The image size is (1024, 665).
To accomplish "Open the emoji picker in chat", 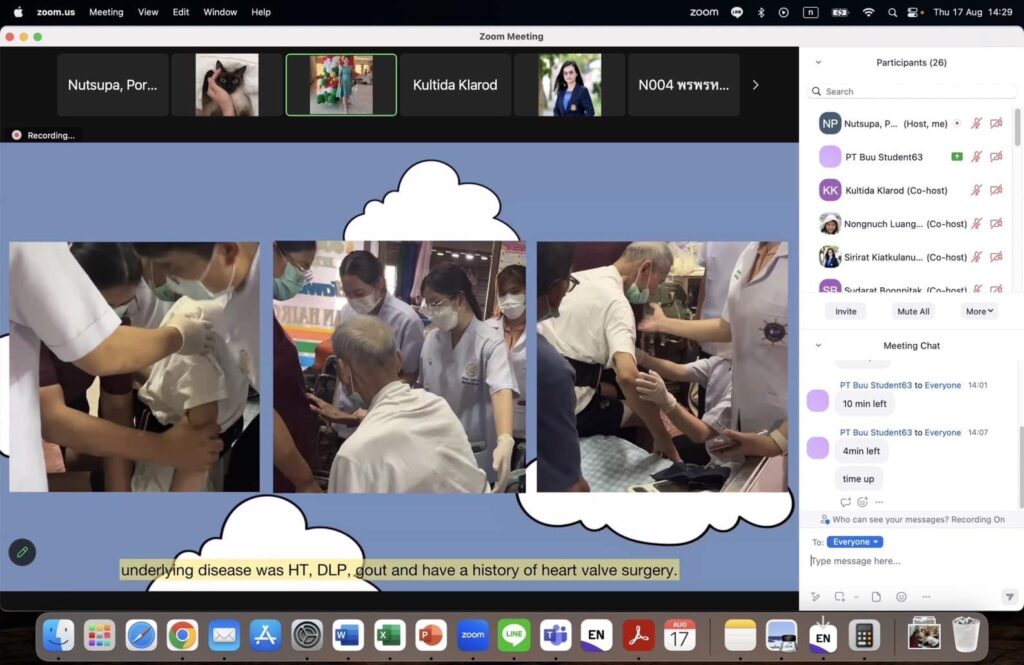I will [901, 597].
